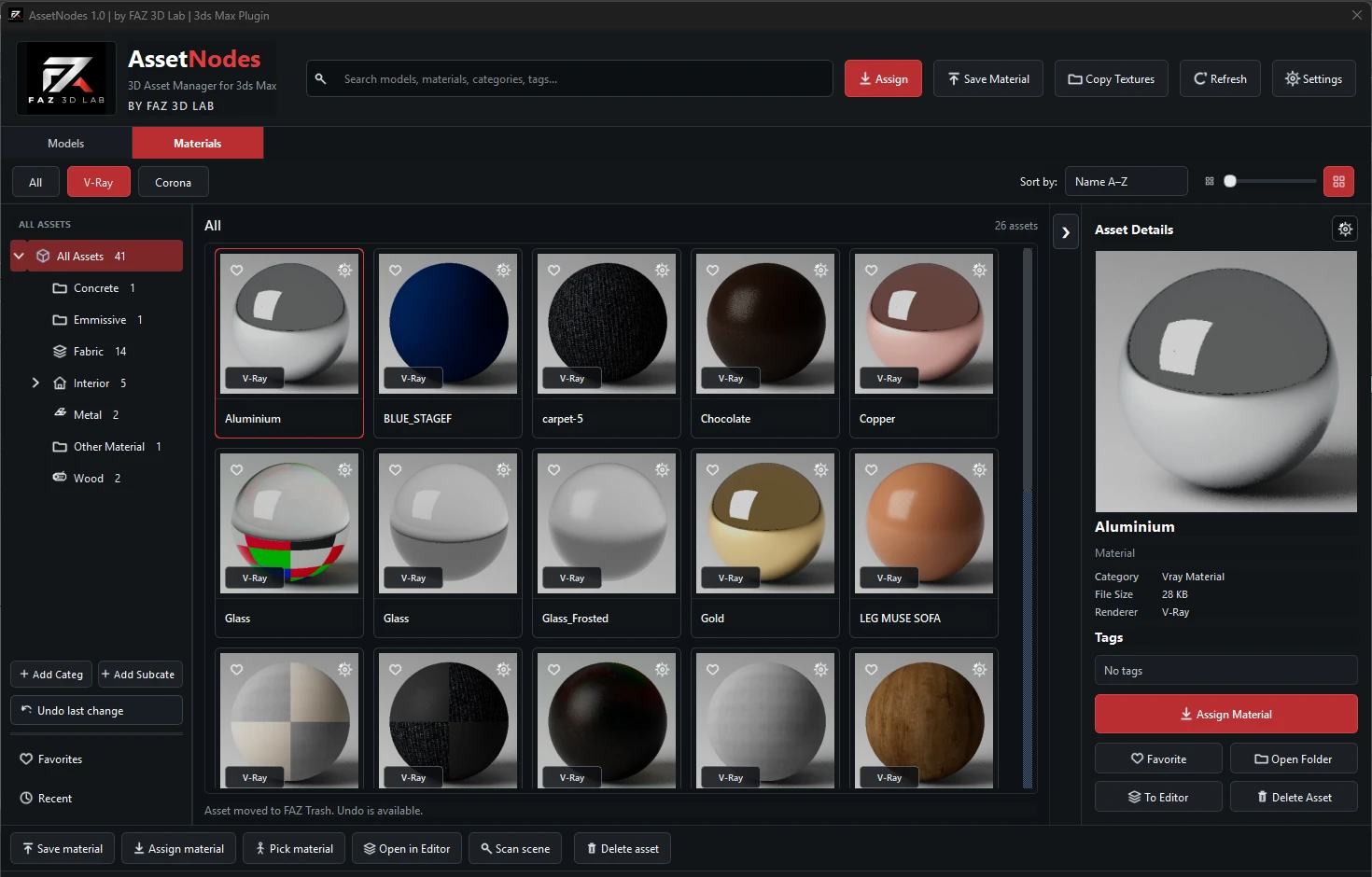Open the gear options on the Gold card
The image size is (1372, 877).
(820, 469)
